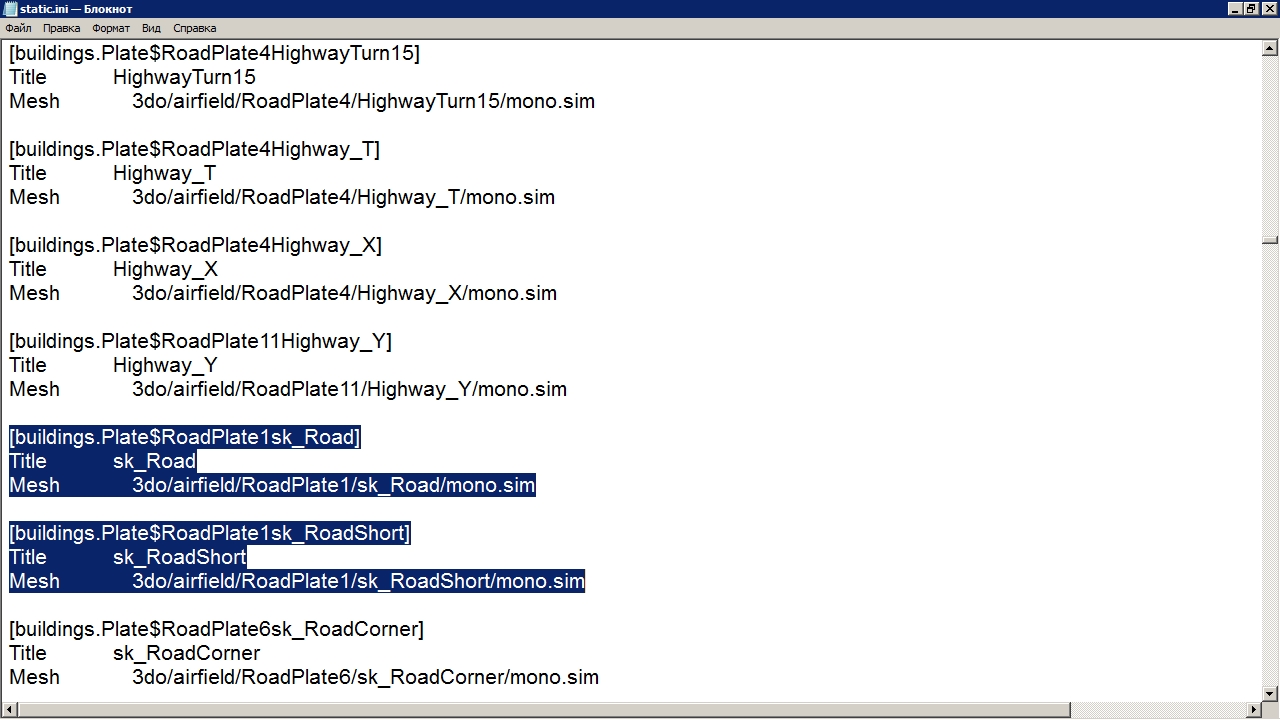Click the line 'Title Highway_Y'
Viewport: 1280px width, 720px height.
click(113, 365)
